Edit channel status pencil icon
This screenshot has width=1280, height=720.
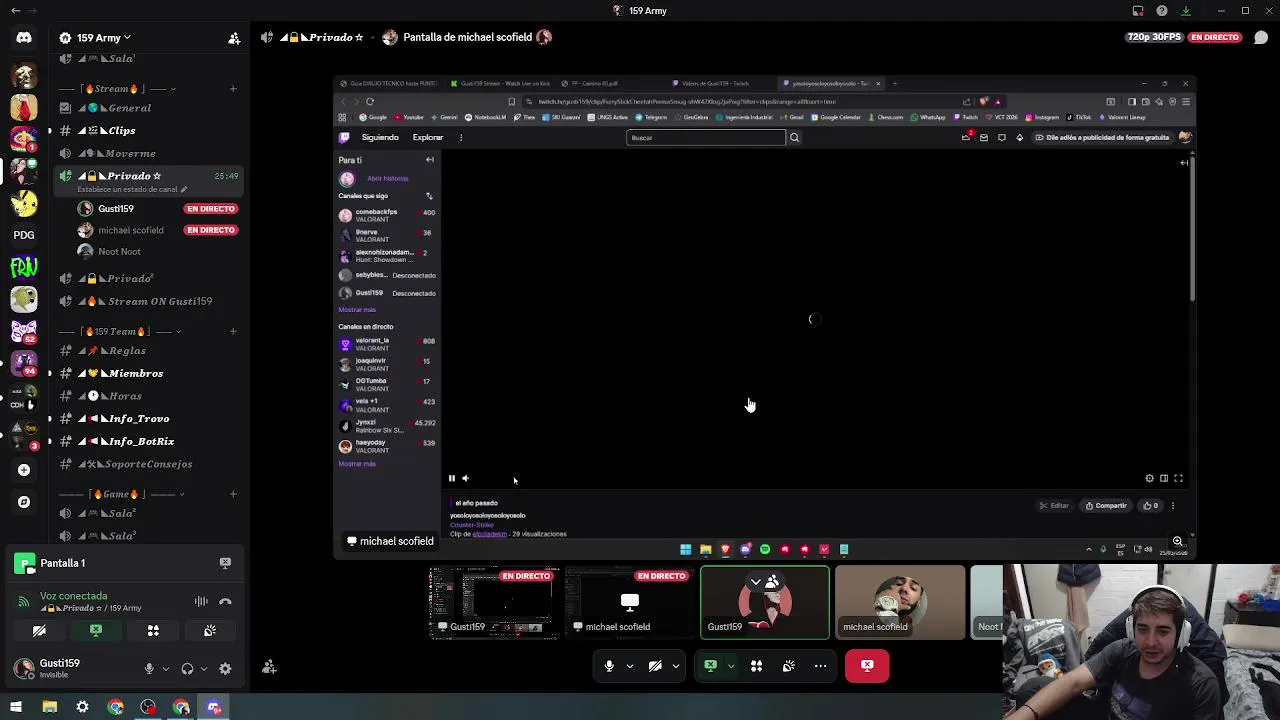click(x=183, y=189)
